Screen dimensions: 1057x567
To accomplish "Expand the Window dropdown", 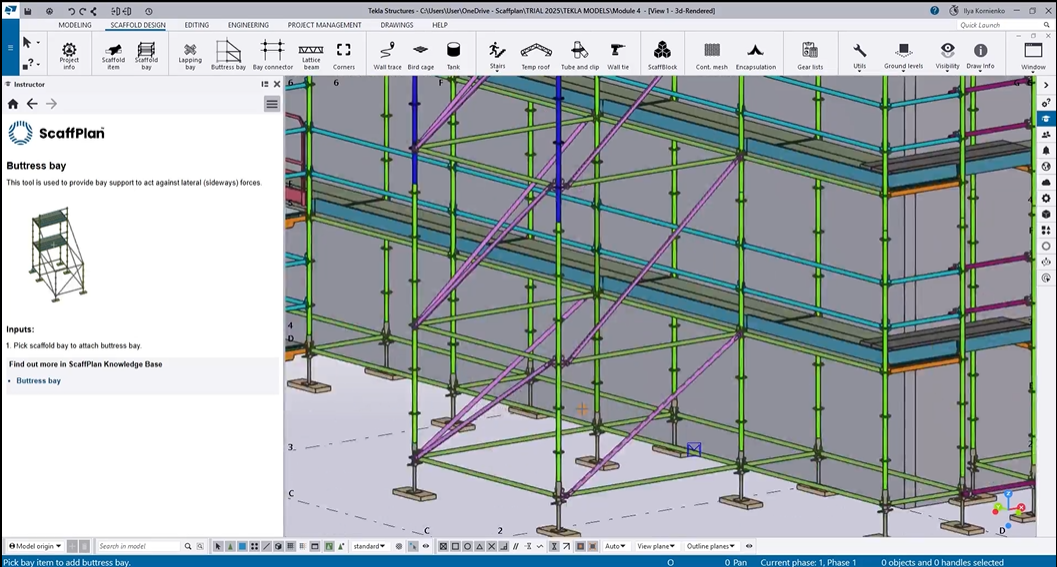I will (x=1033, y=71).
